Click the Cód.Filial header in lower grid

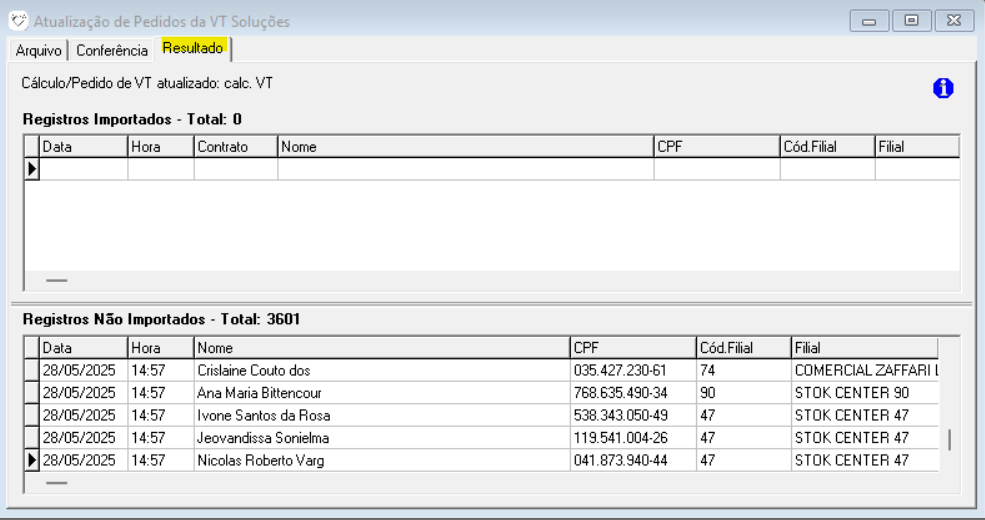[742, 348]
